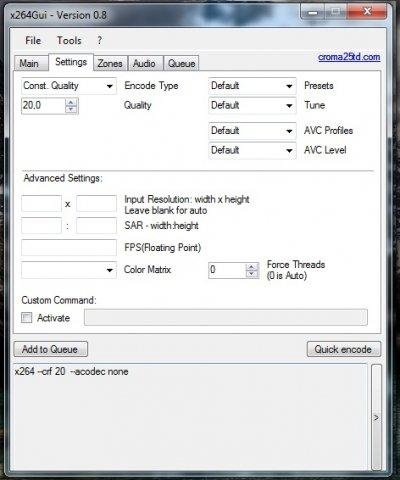Switch to the Zones tab
Screen dimensions: 400x480
pos(110,63)
